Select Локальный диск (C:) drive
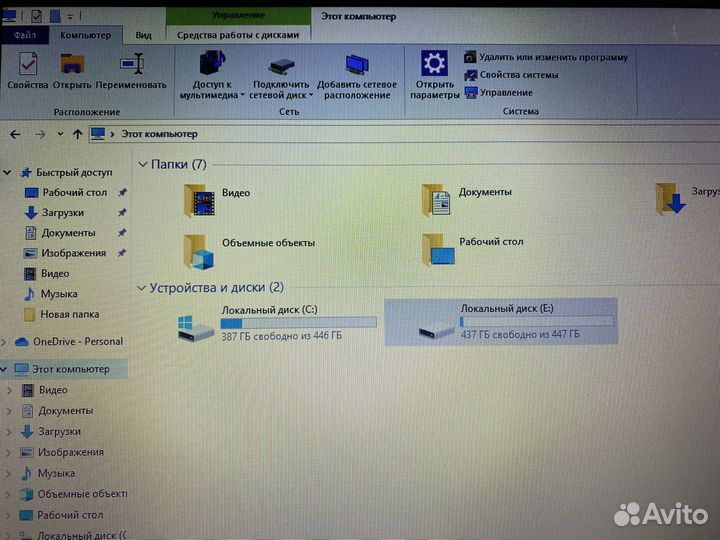The image size is (720, 540). [x=277, y=323]
